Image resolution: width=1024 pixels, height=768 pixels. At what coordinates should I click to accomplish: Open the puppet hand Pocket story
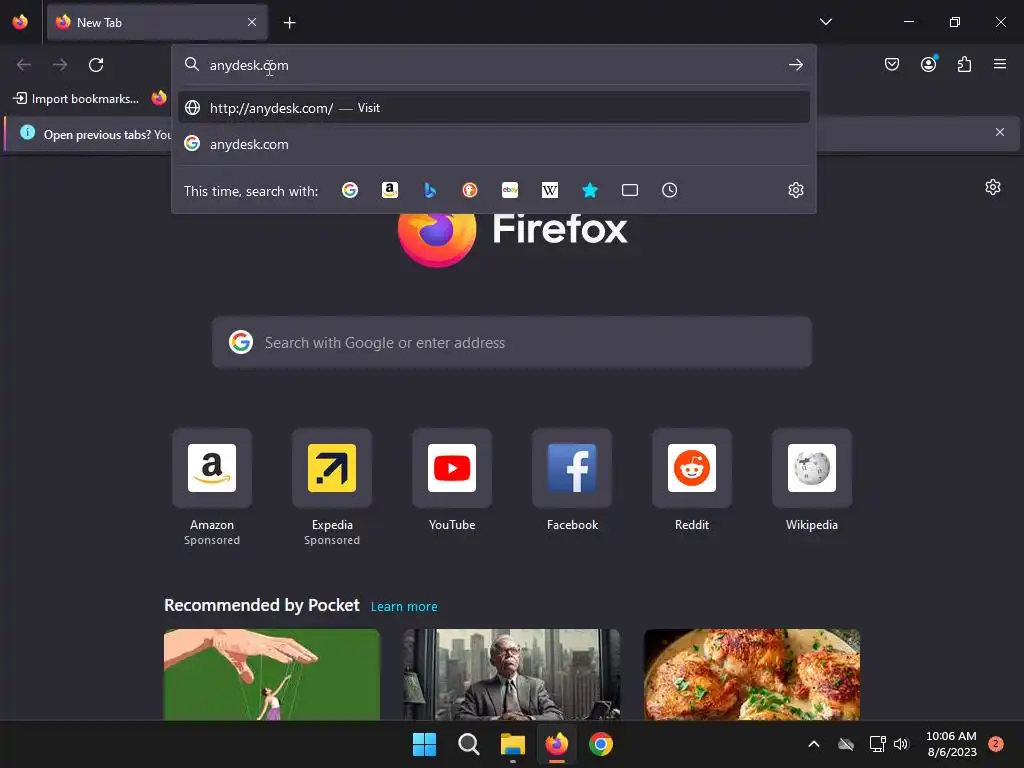272,675
